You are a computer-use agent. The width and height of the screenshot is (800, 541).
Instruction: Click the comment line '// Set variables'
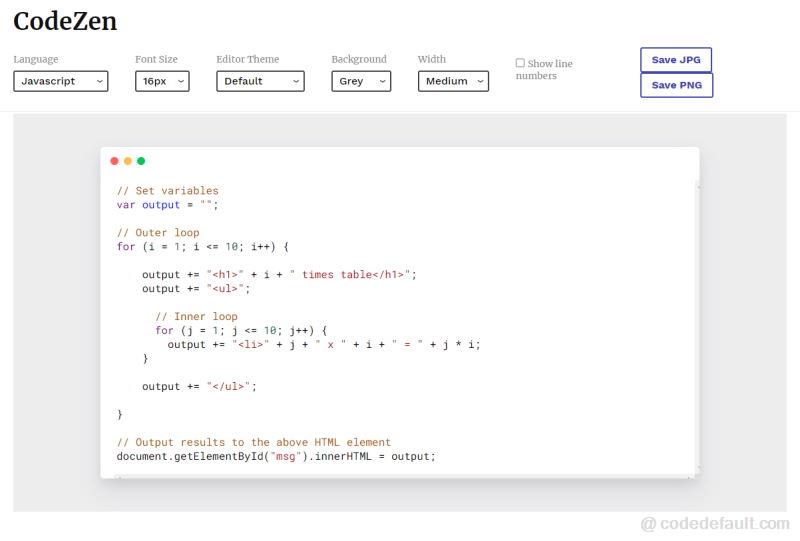168,191
